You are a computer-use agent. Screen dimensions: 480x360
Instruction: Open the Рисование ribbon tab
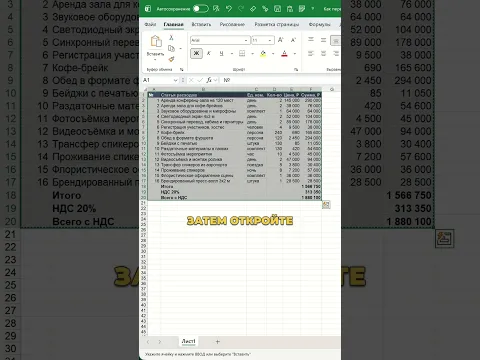(x=232, y=24)
